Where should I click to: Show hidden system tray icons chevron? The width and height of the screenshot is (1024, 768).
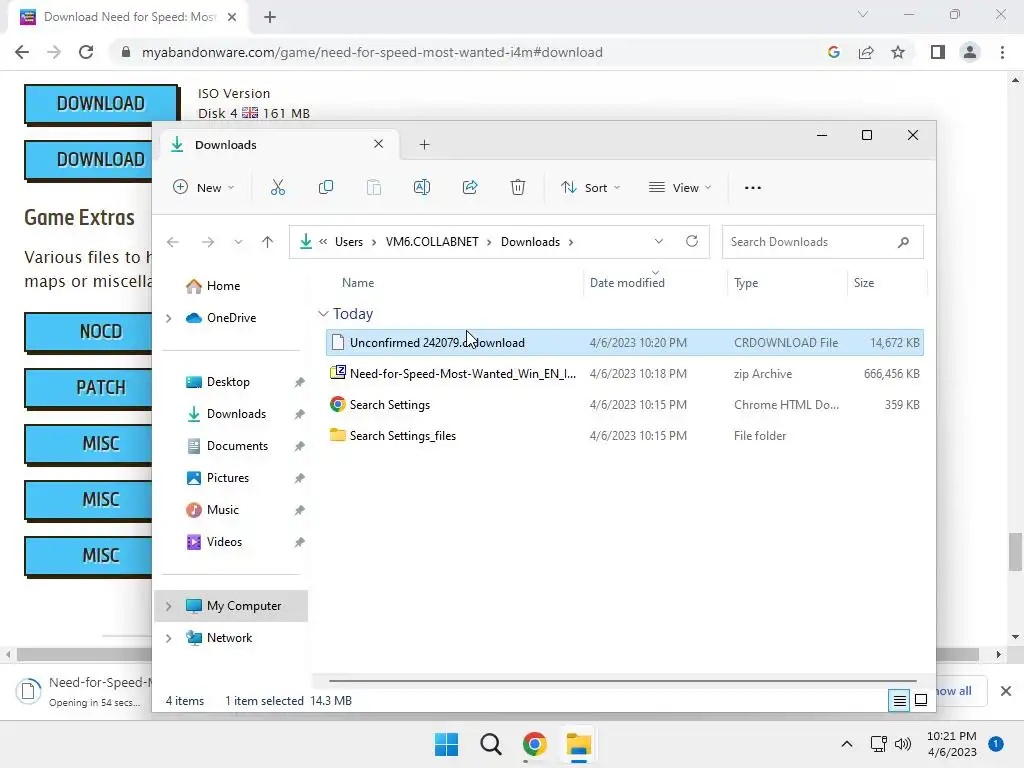(x=846, y=744)
